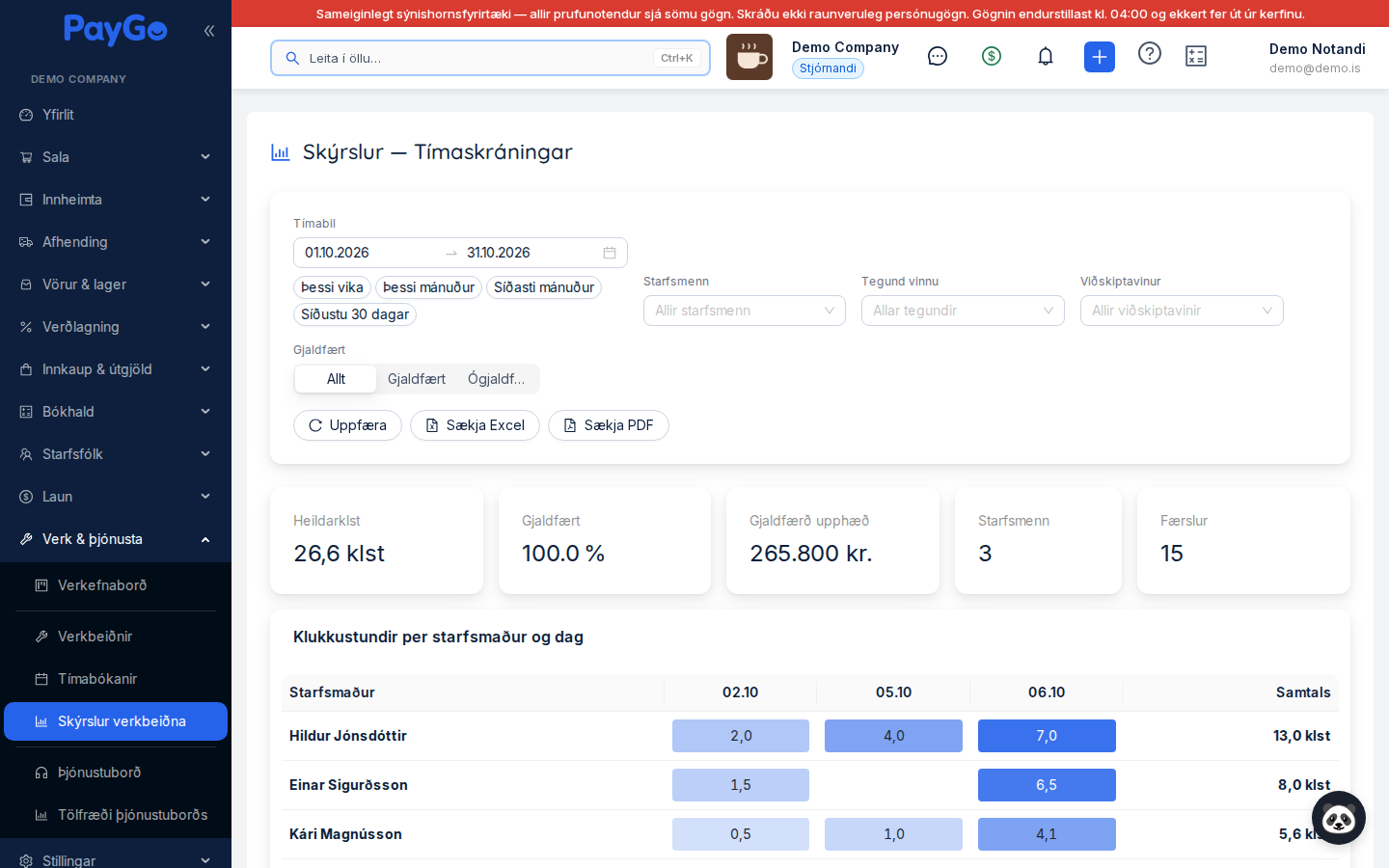
Task: Open Þjónustuborð in sidebar
Action: tap(116, 773)
